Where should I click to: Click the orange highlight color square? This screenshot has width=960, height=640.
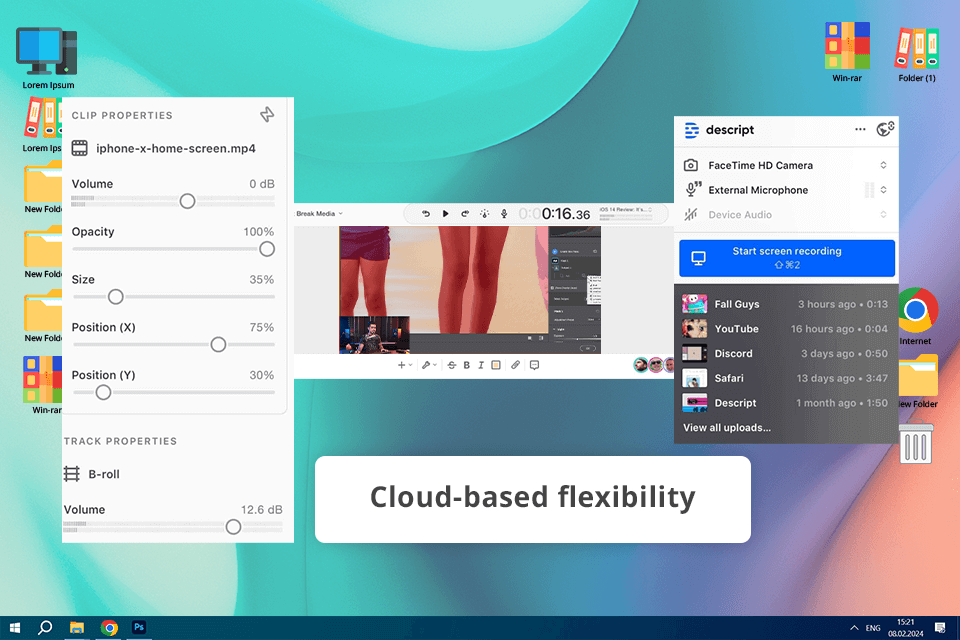(496, 365)
